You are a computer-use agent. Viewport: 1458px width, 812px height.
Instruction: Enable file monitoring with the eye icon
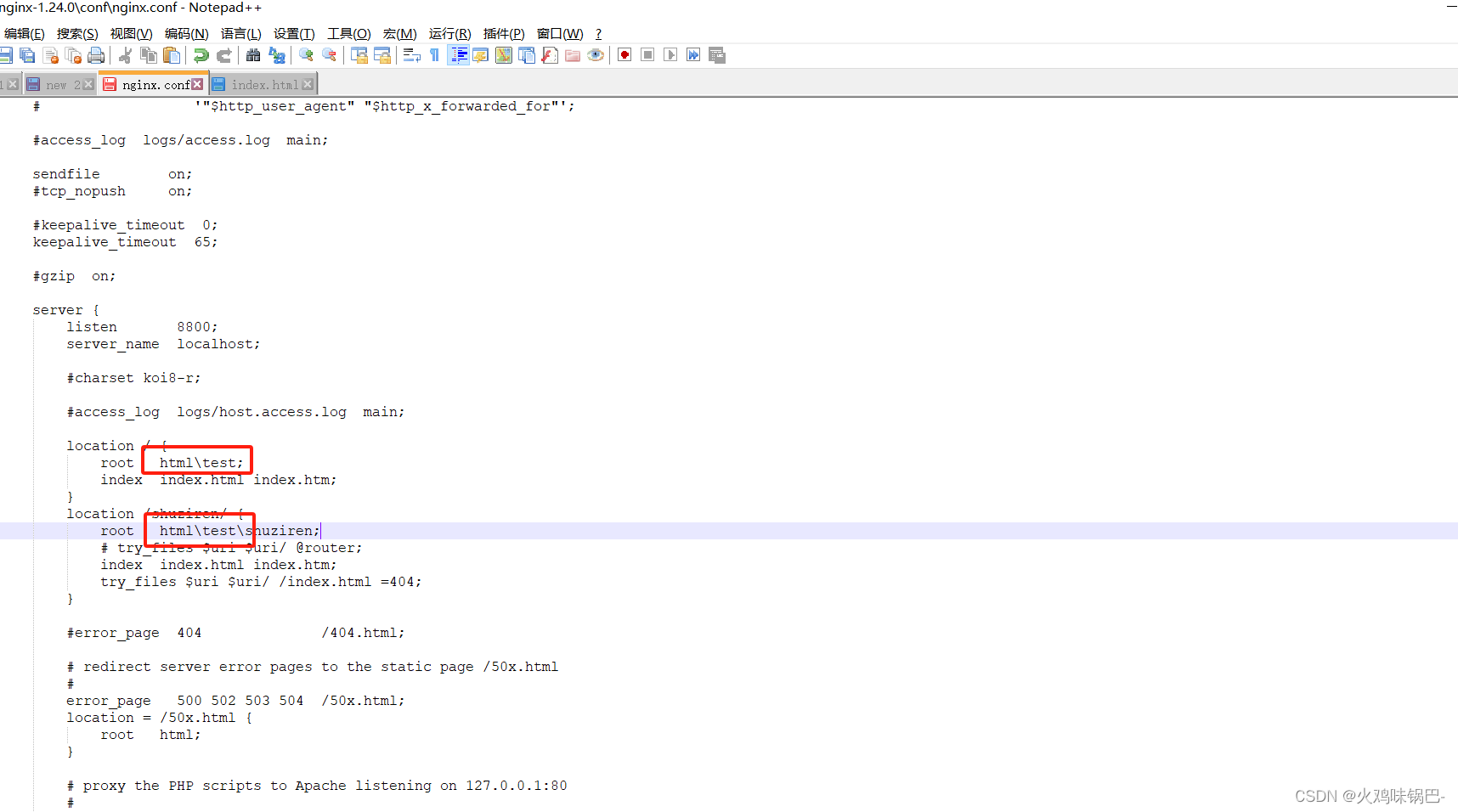point(595,54)
